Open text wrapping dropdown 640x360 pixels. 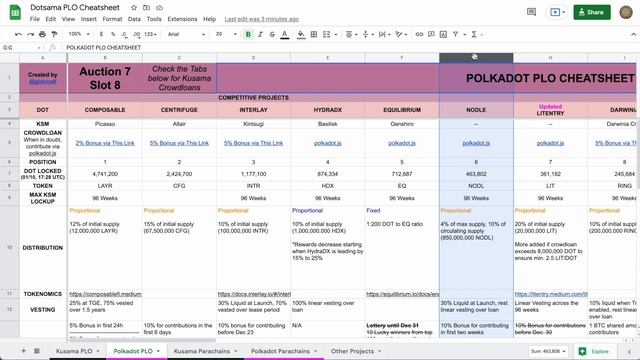[x=384, y=35]
